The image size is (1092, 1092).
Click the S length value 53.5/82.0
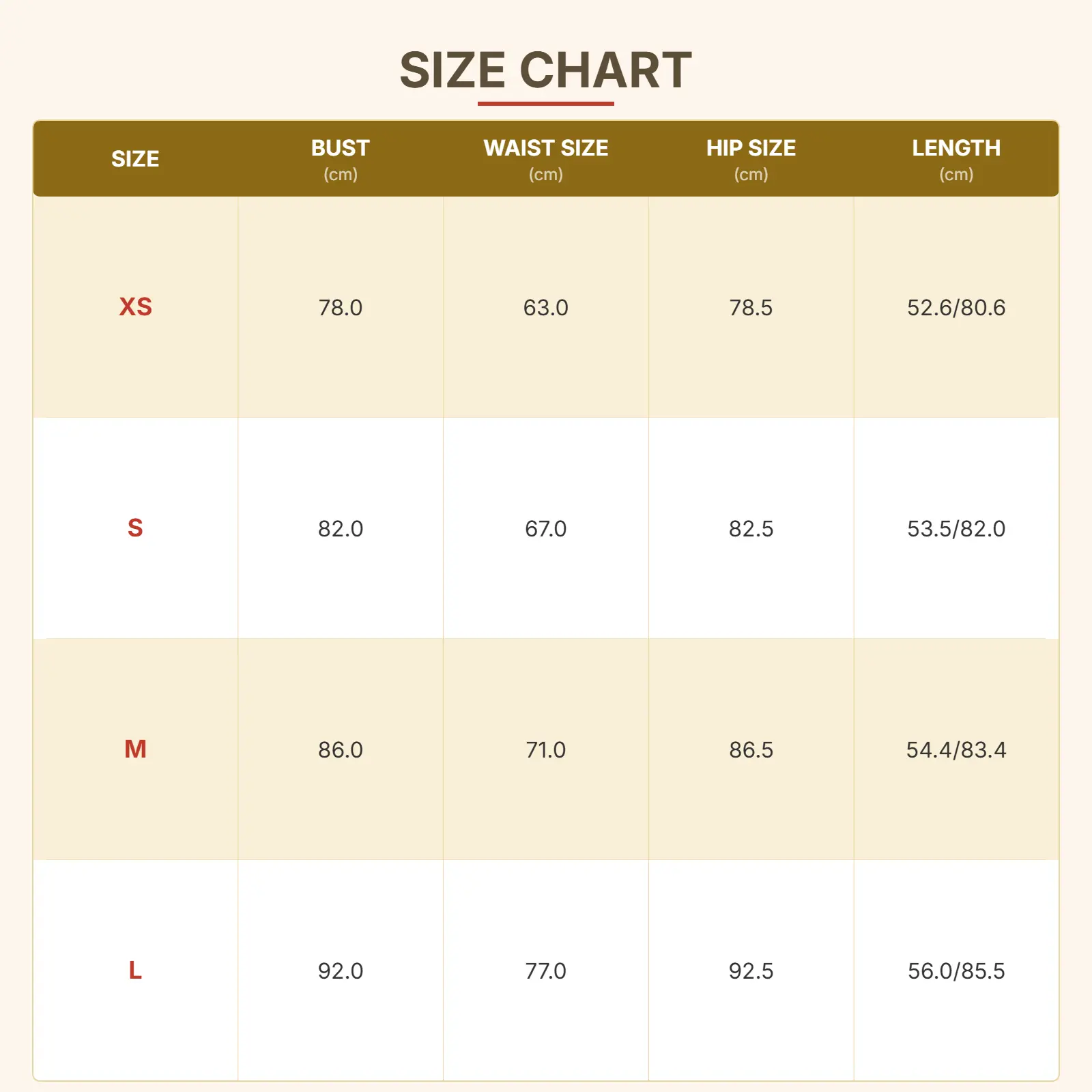tap(956, 529)
